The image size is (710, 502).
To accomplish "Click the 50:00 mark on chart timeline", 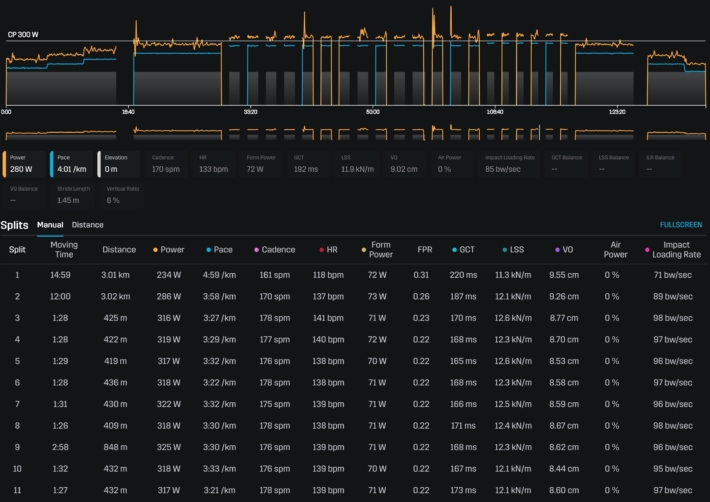I will [x=372, y=112].
